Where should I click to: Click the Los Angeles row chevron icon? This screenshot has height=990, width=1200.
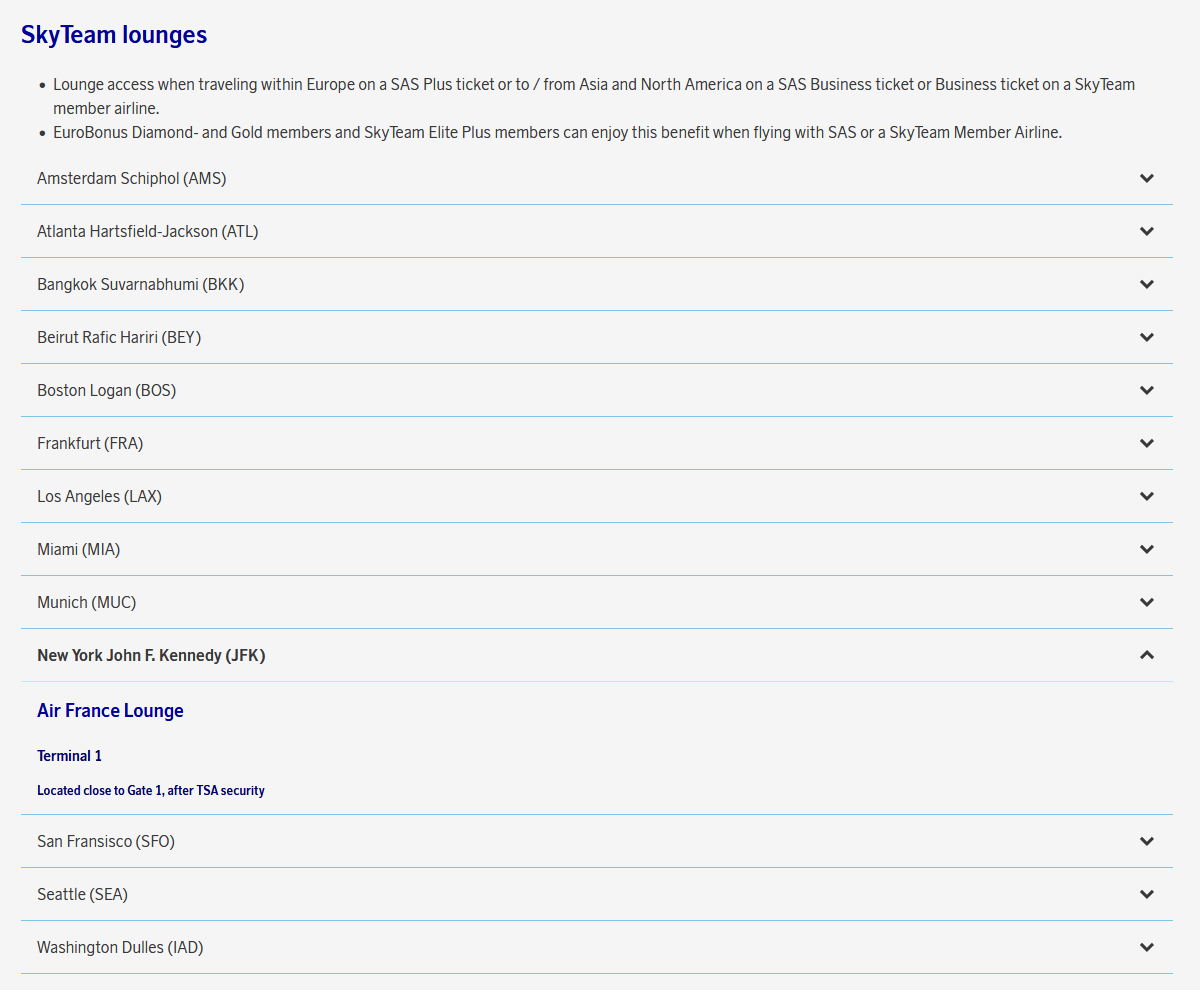[x=1146, y=496]
